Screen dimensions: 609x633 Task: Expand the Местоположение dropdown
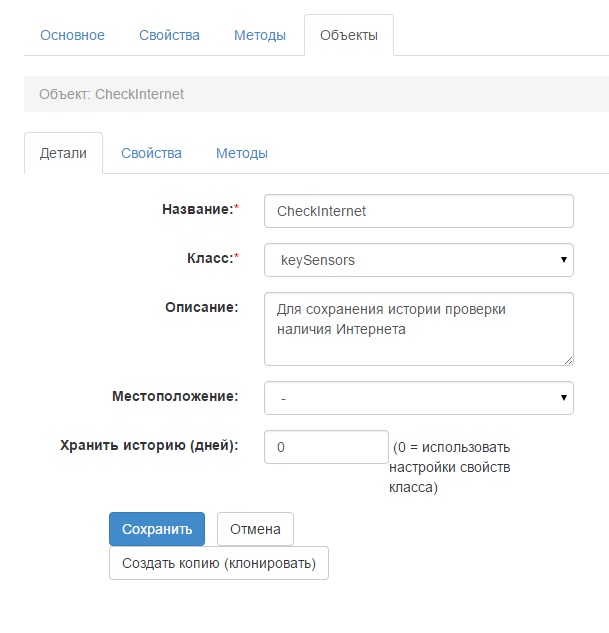tap(418, 398)
